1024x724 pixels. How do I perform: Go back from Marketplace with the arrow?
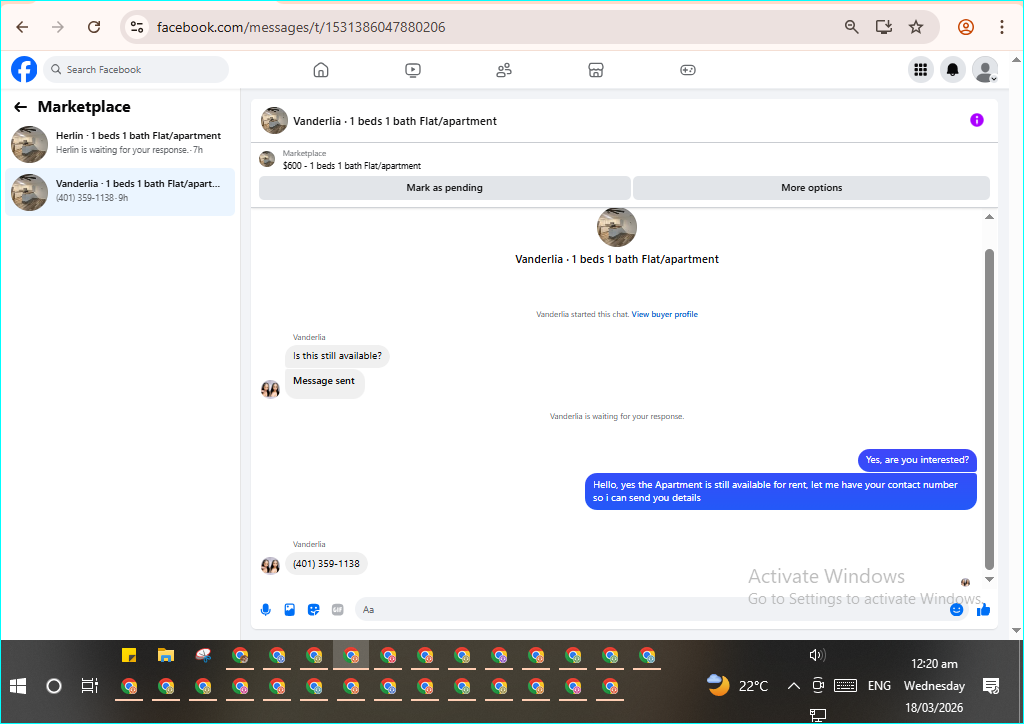21,107
